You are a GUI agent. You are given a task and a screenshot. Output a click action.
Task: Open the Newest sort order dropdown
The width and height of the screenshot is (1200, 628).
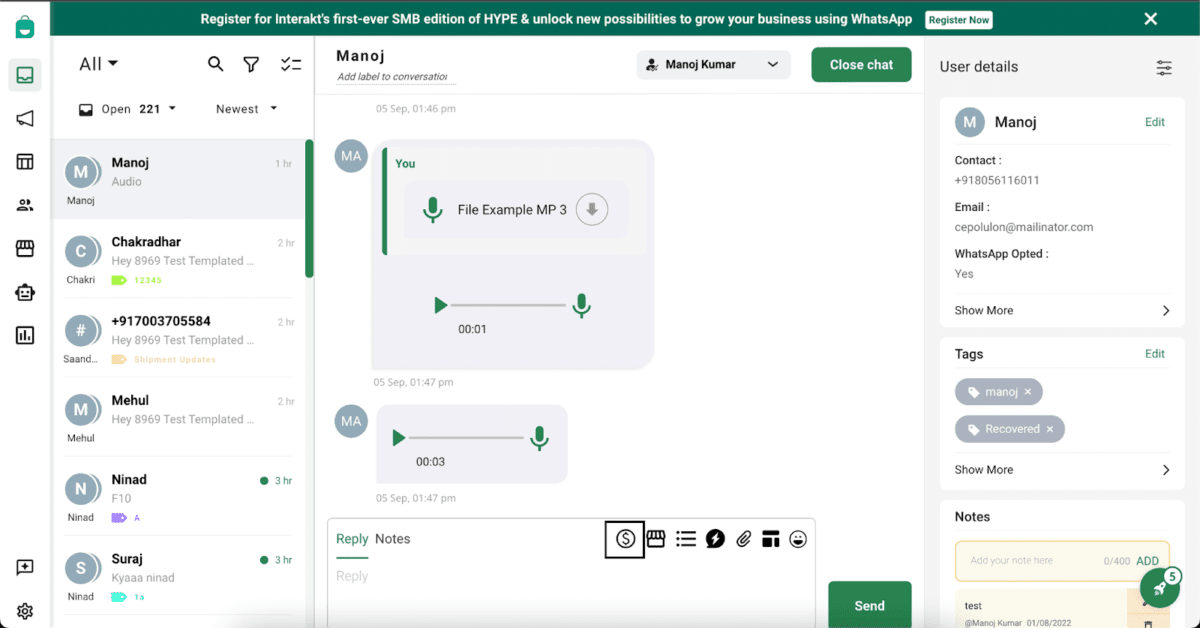tap(243, 109)
